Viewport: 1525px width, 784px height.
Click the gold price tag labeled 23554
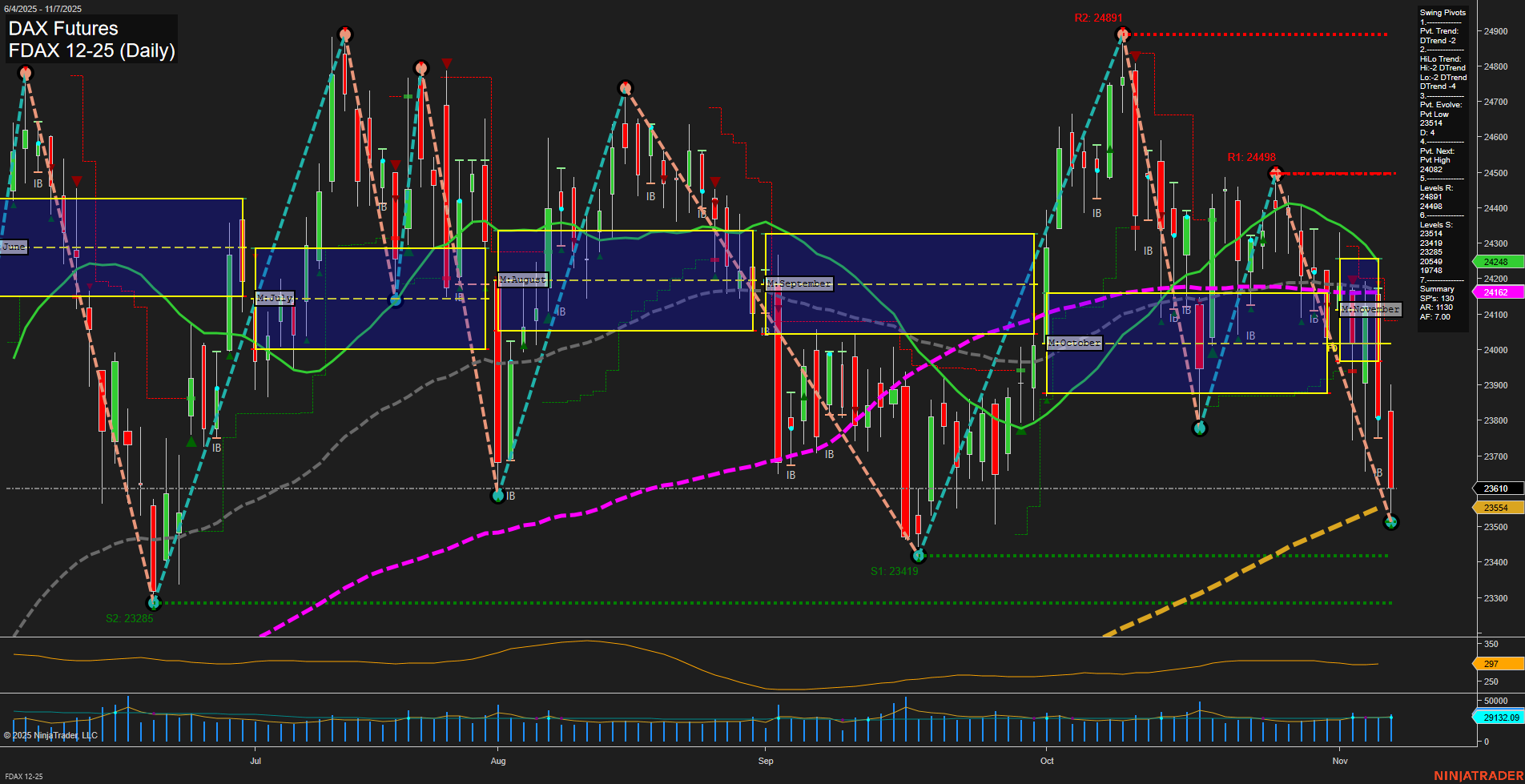tap(1495, 507)
